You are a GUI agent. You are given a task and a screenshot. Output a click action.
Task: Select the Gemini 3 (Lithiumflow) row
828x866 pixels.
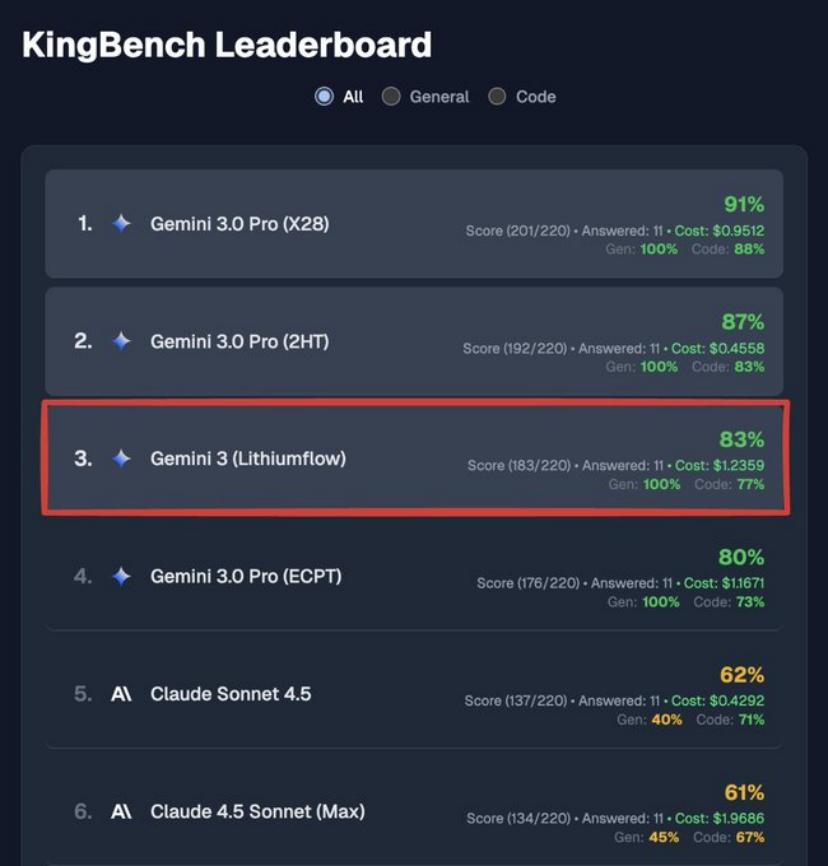(x=248, y=459)
